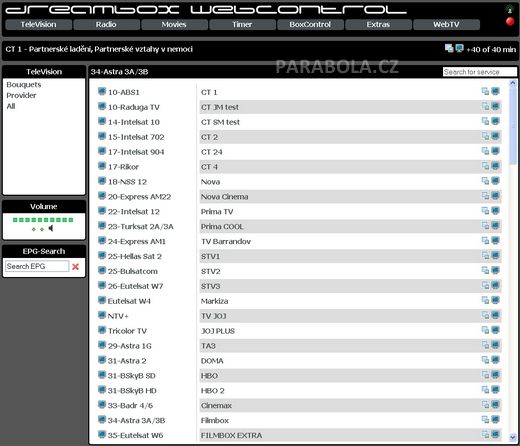Select the 29-Astra 1G bouquet
Viewport: 520px width, 446px height.
pyautogui.click(x=130, y=346)
